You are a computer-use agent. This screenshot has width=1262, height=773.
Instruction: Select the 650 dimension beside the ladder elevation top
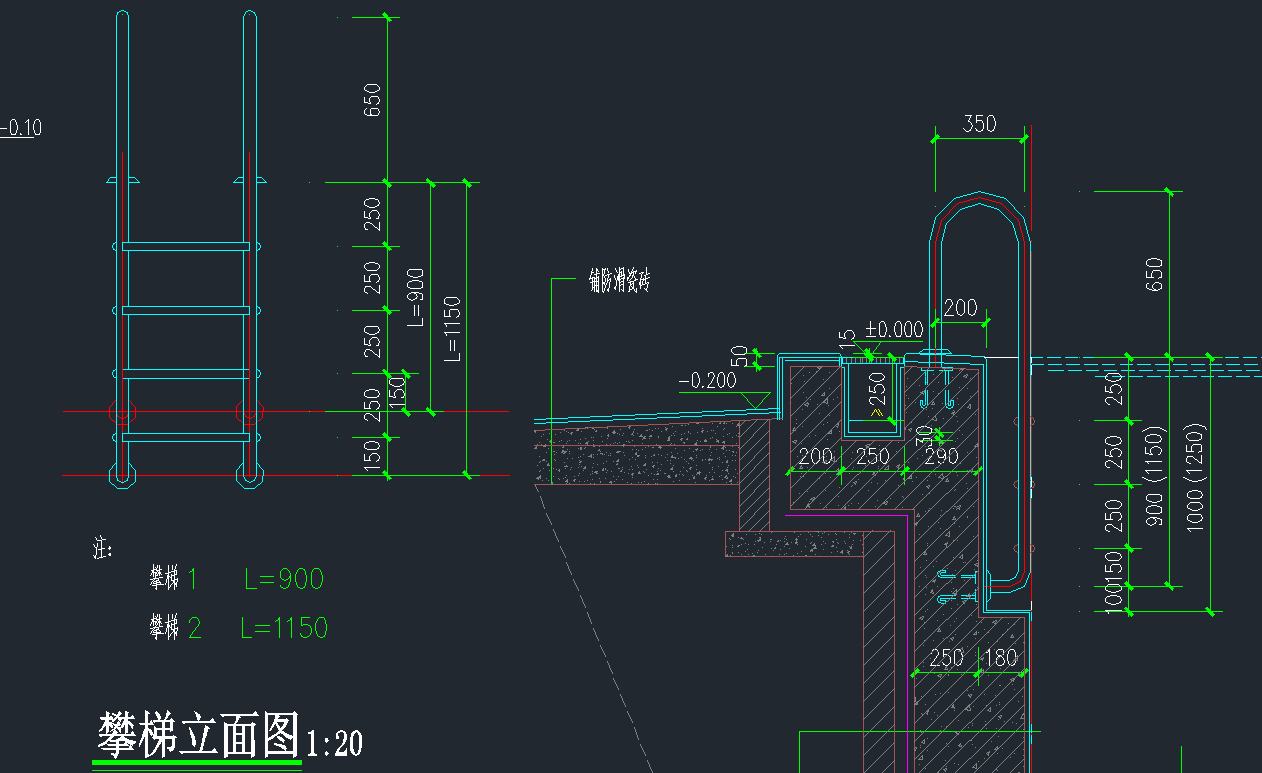coord(372,99)
